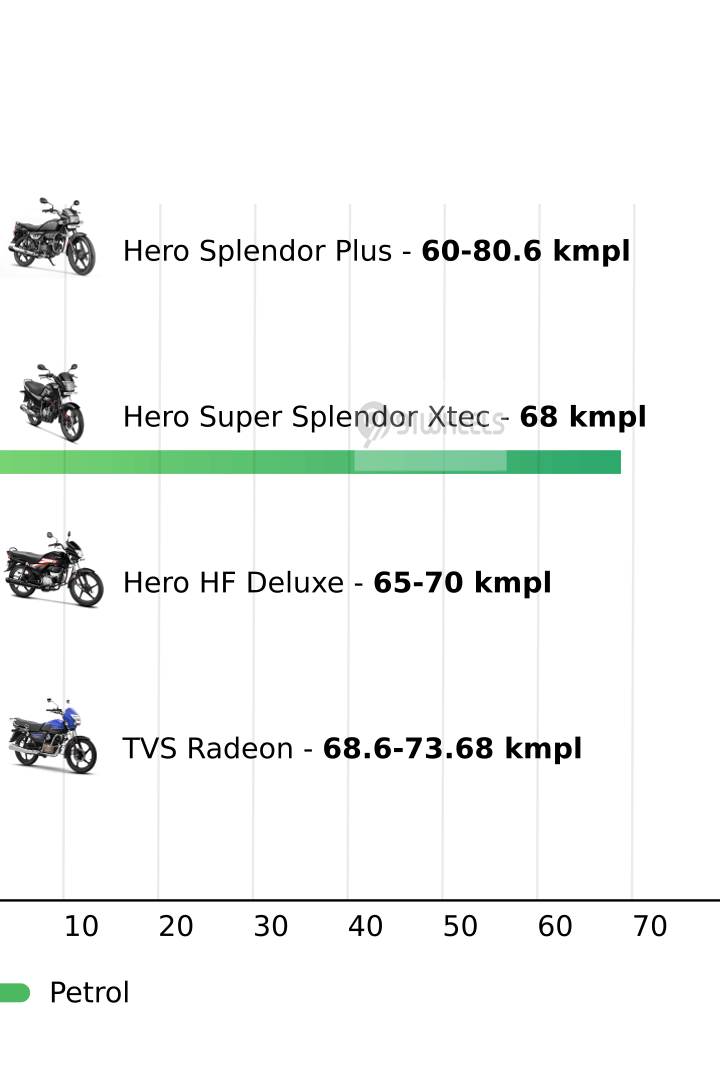Image resolution: width=720 pixels, height=1090 pixels.
Task: Select the TVS Radeon name label
Action: [207, 749]
